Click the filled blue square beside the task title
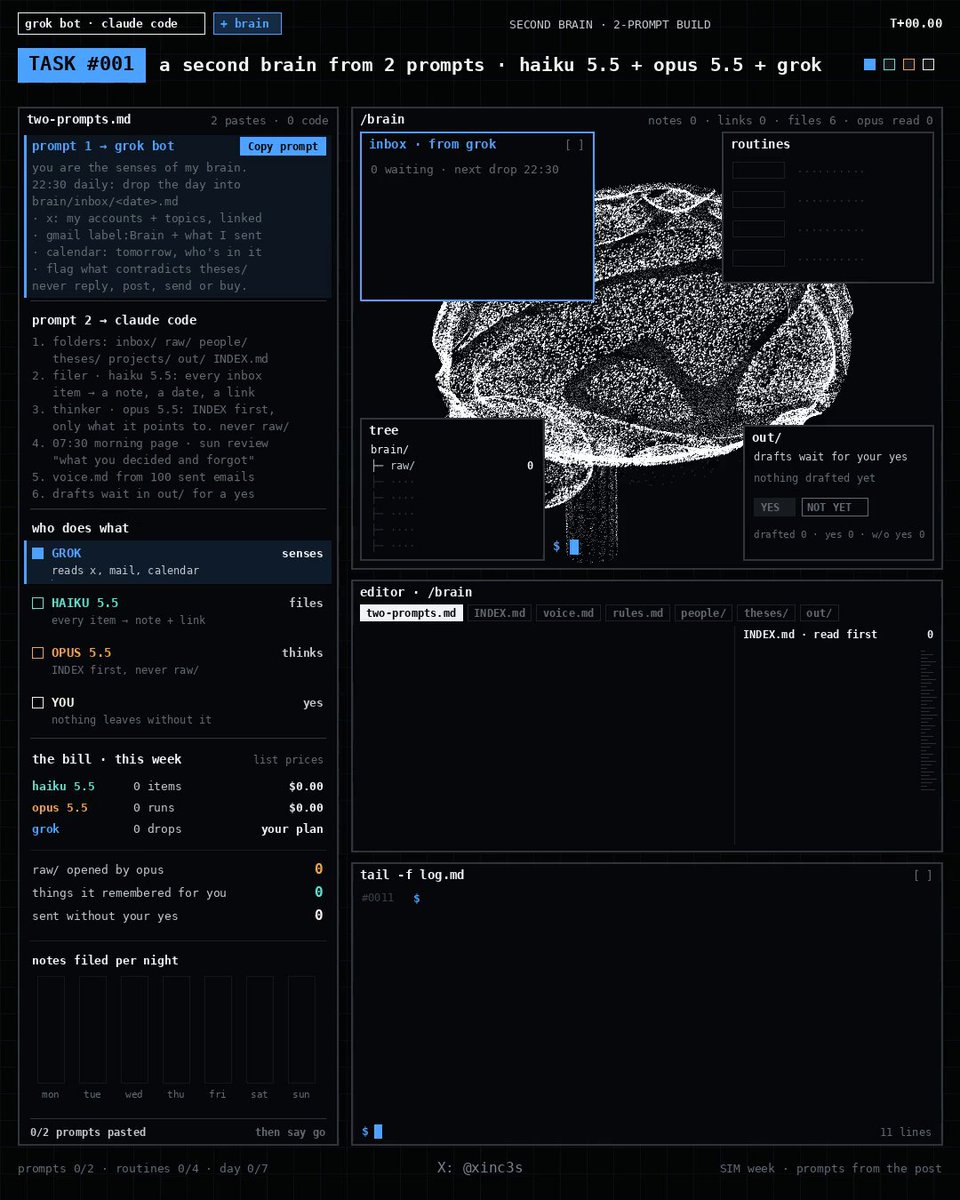Viewport: 960px width, 1200px height. click(870, 65)
